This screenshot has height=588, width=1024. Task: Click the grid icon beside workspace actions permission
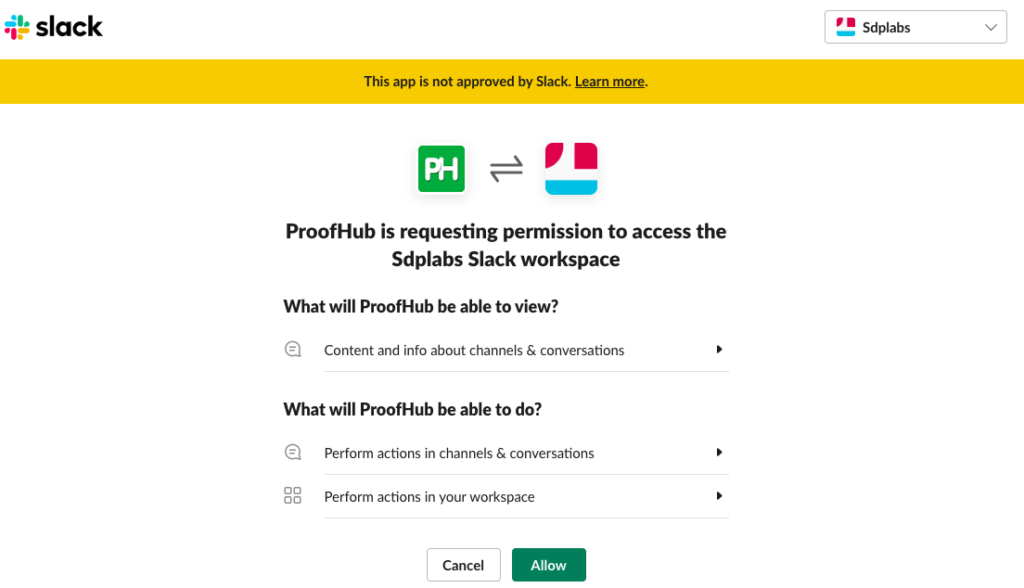292,494
